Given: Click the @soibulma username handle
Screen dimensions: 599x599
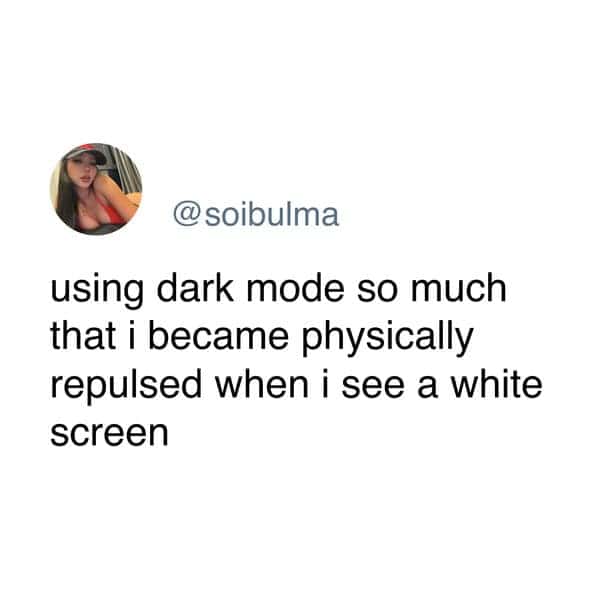Looking at the screenshot, I should pyautogui.click(x=256, y=215).
